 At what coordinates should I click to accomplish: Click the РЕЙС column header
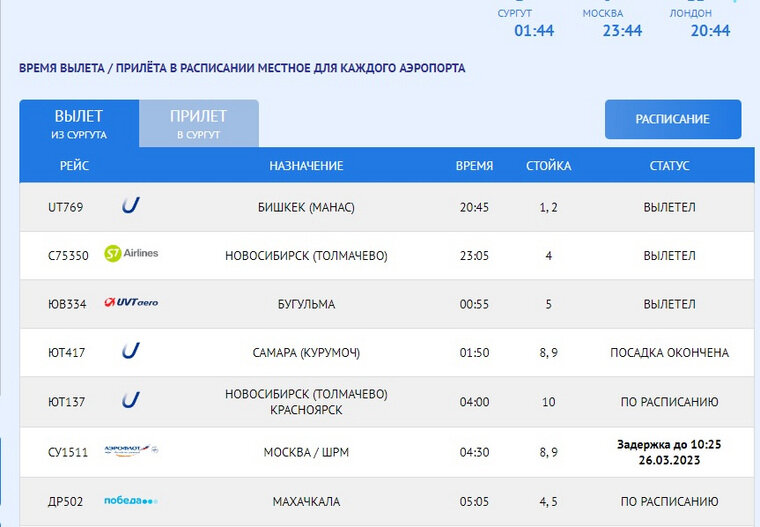pyautogui.click(x=74, y=166)
